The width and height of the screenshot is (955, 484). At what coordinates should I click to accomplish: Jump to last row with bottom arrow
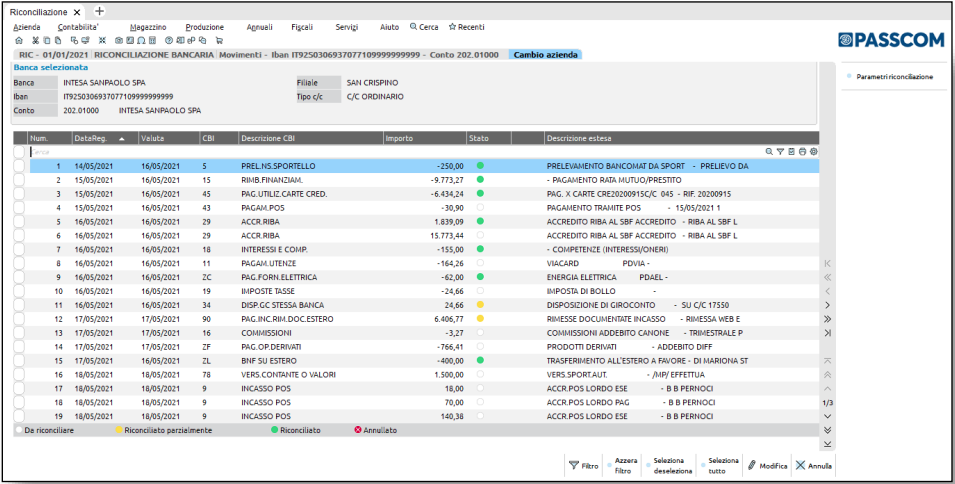point(827,444)
